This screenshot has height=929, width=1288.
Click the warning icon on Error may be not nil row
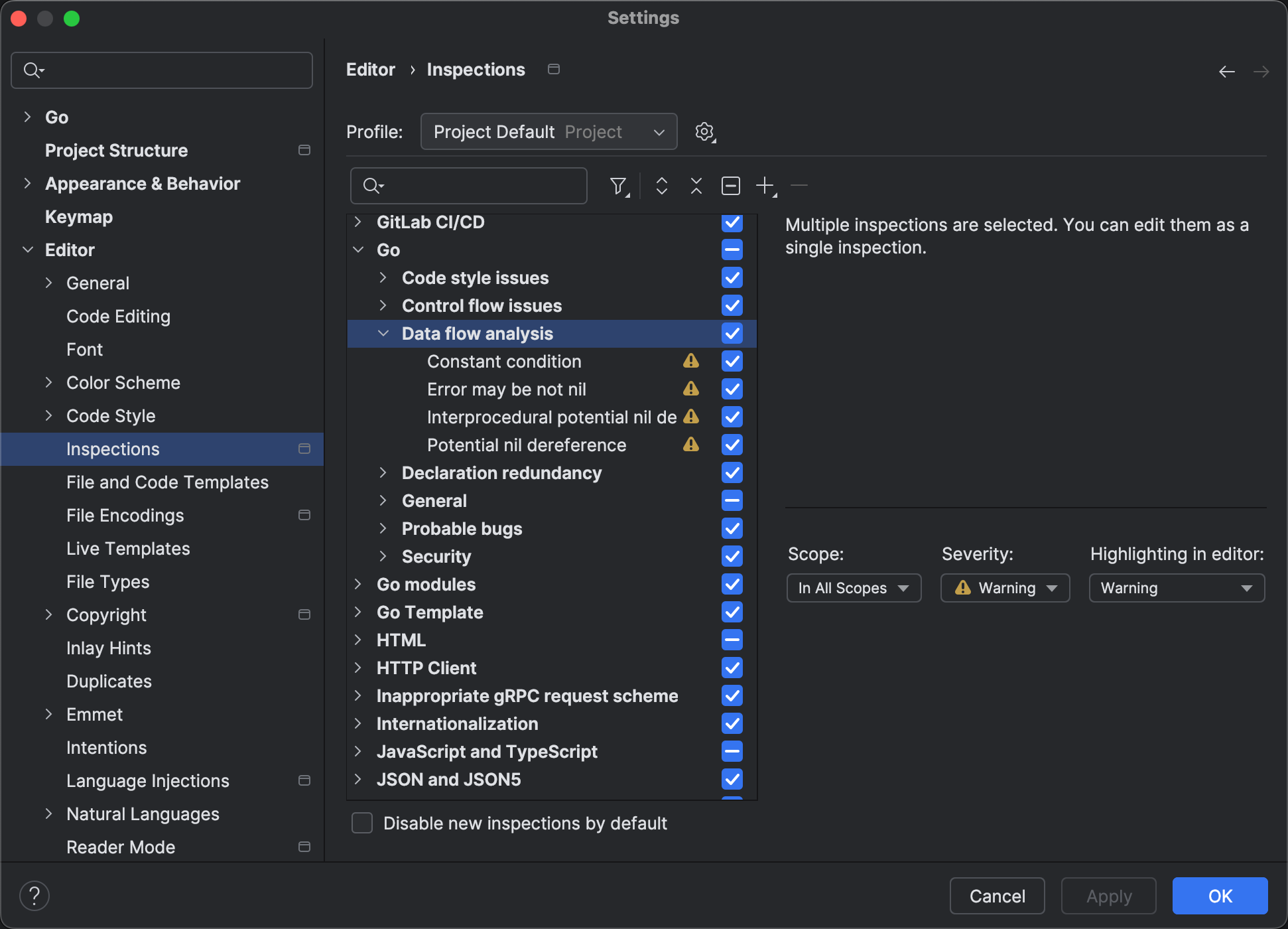[x=691, y=389]
